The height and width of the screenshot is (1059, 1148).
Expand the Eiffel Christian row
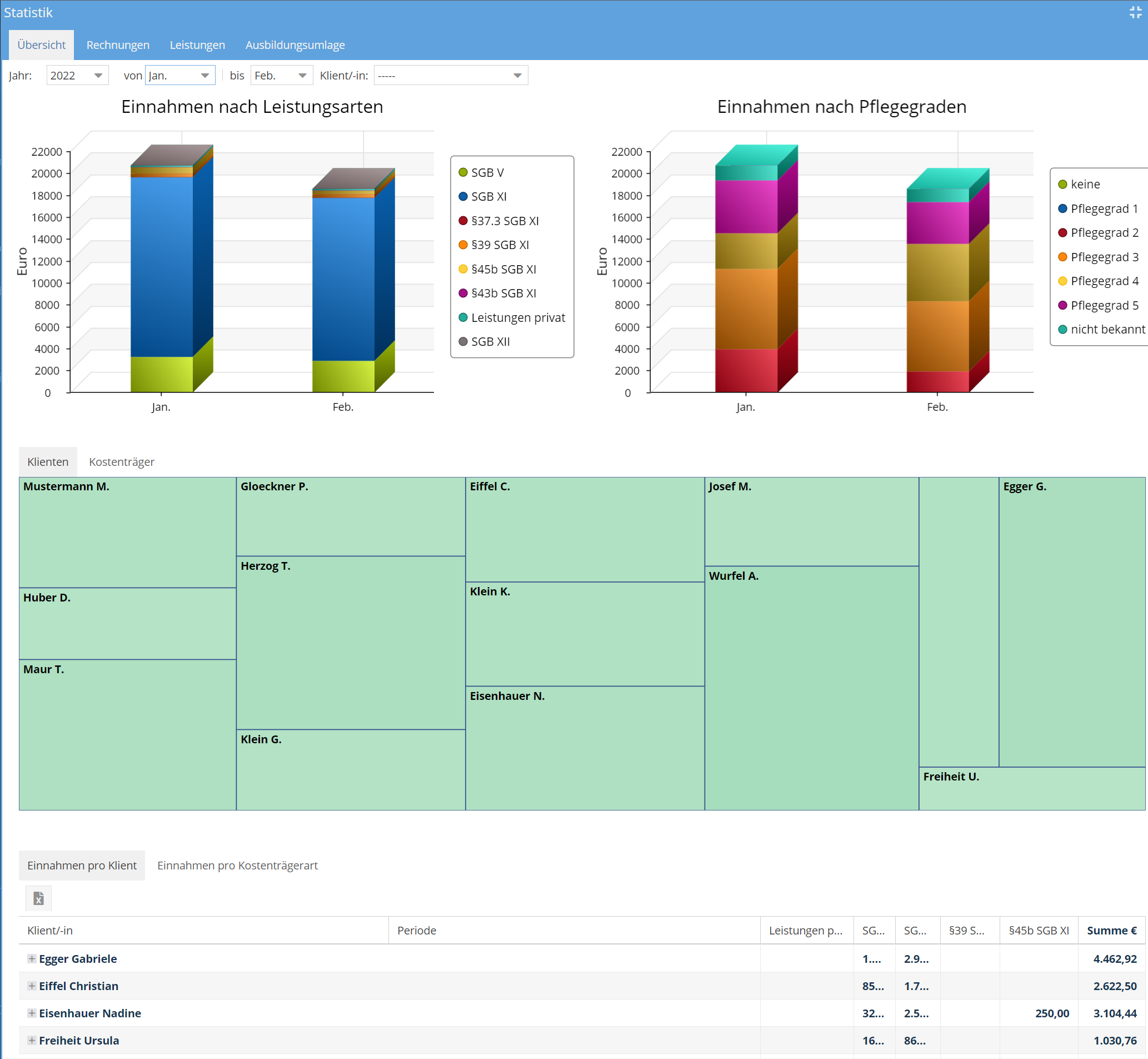[x=32, y=986]
